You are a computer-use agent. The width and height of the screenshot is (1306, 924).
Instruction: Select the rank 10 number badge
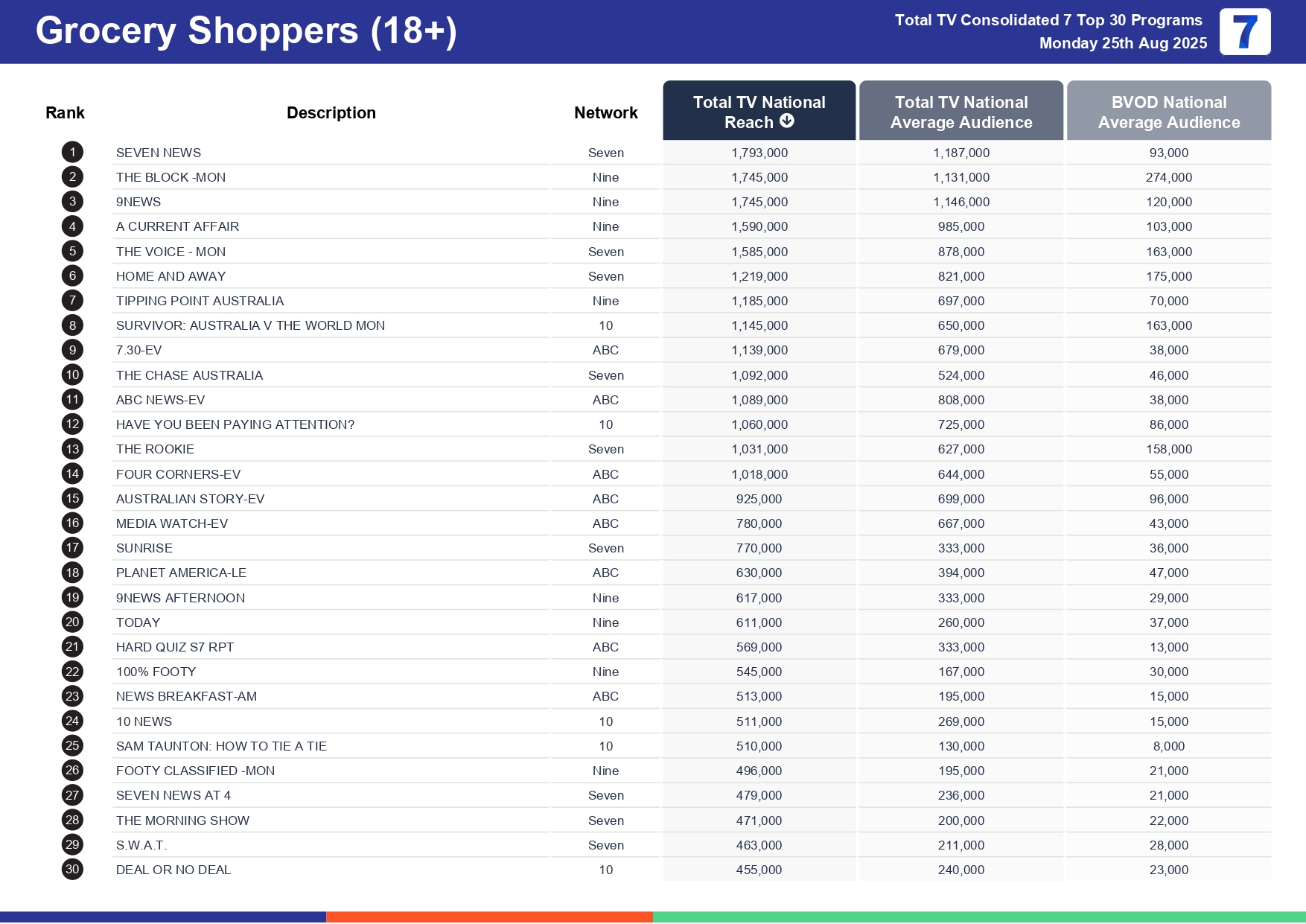[x=72, y=375]
